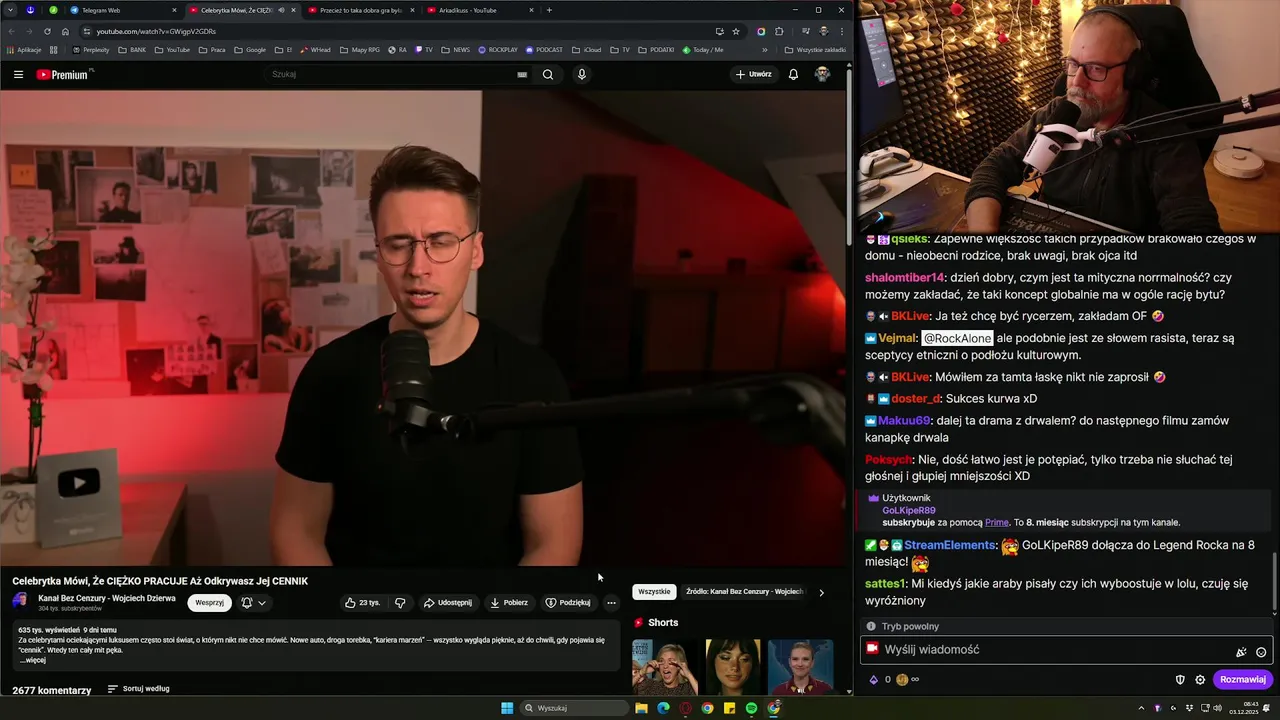Viewport: 1280px width, 720px height.
Task: Open Chrome three-dot menu
Action: [841, 31]
